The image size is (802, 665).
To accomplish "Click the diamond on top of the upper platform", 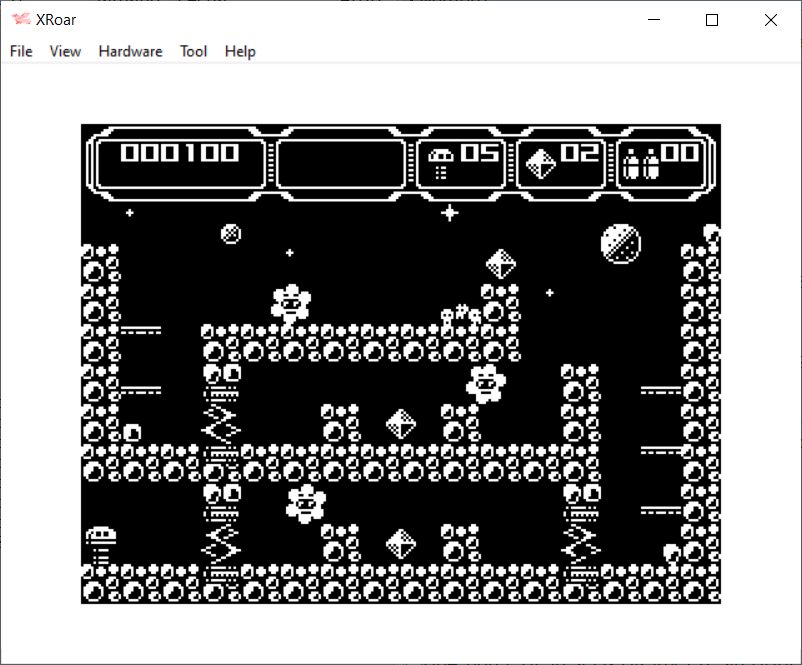I will 500,264.
